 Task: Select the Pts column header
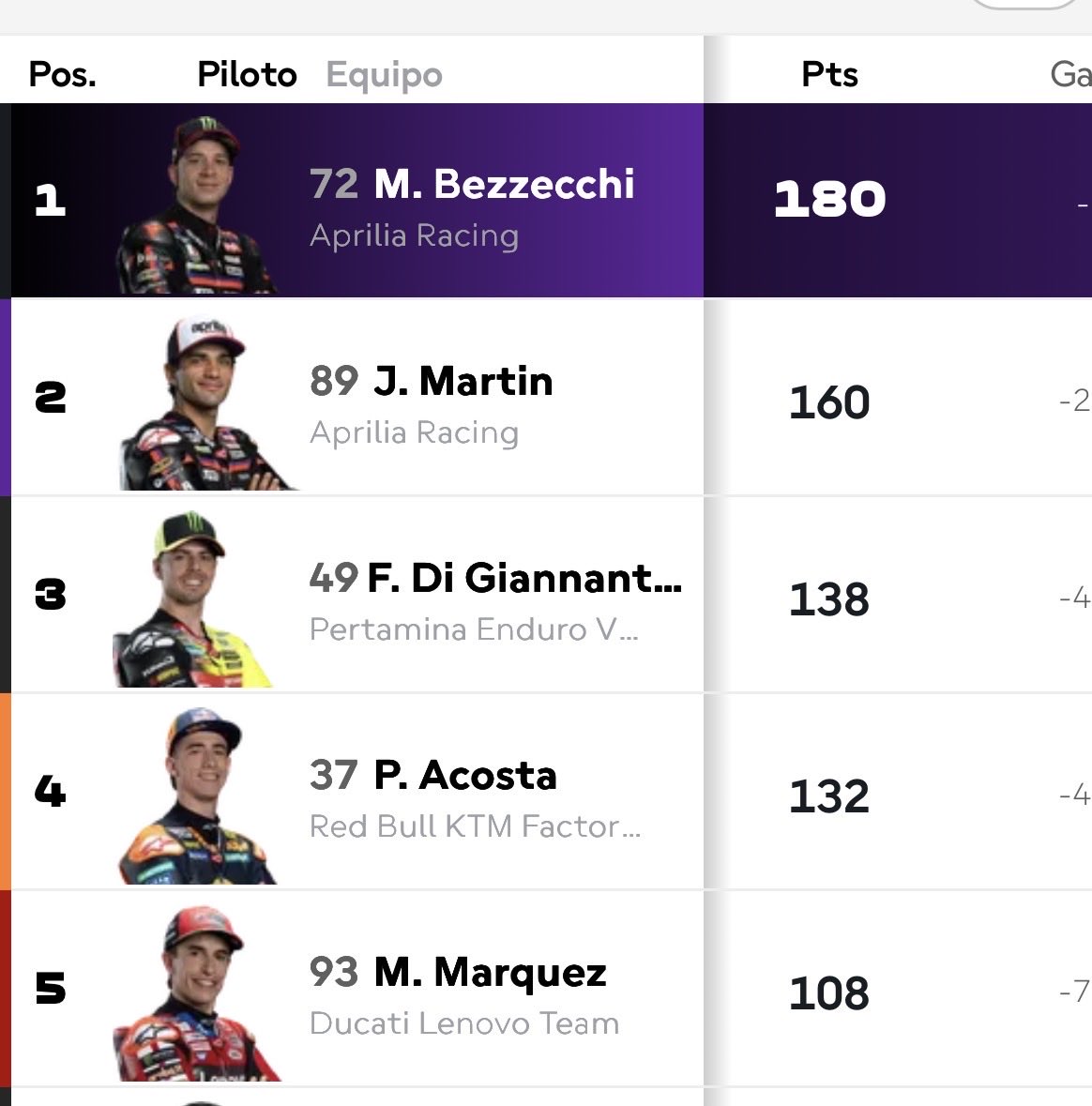pyautogui.click(x=829, y=74)
